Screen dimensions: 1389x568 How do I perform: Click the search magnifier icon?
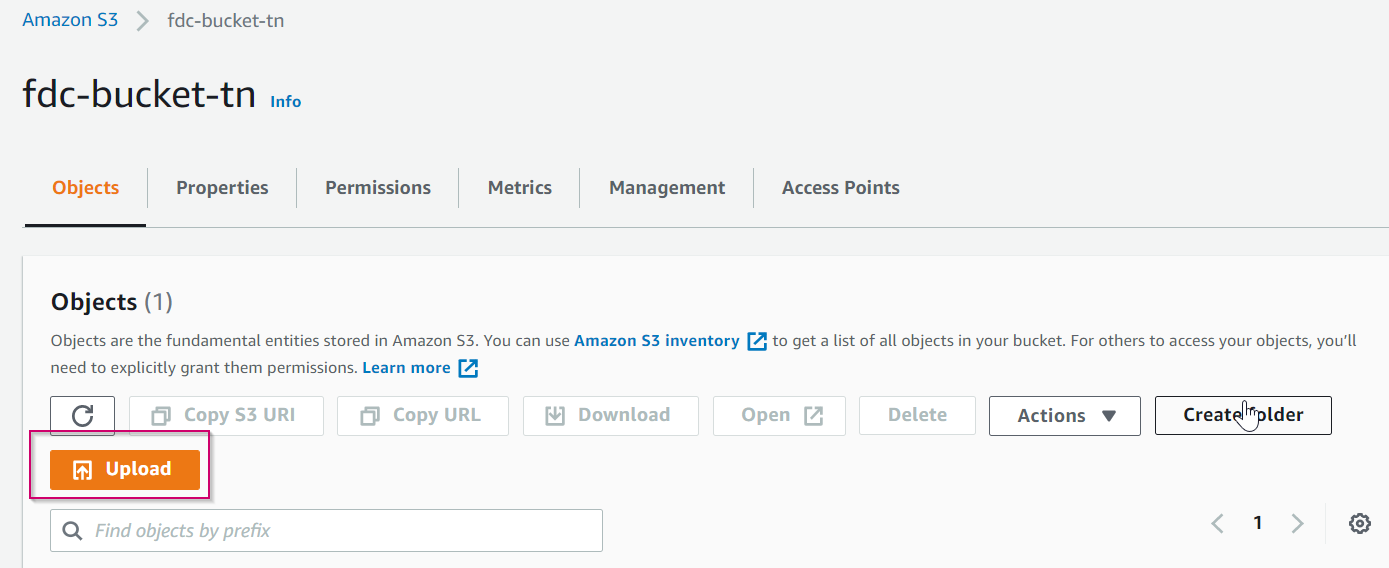click(x=72, y=531)
